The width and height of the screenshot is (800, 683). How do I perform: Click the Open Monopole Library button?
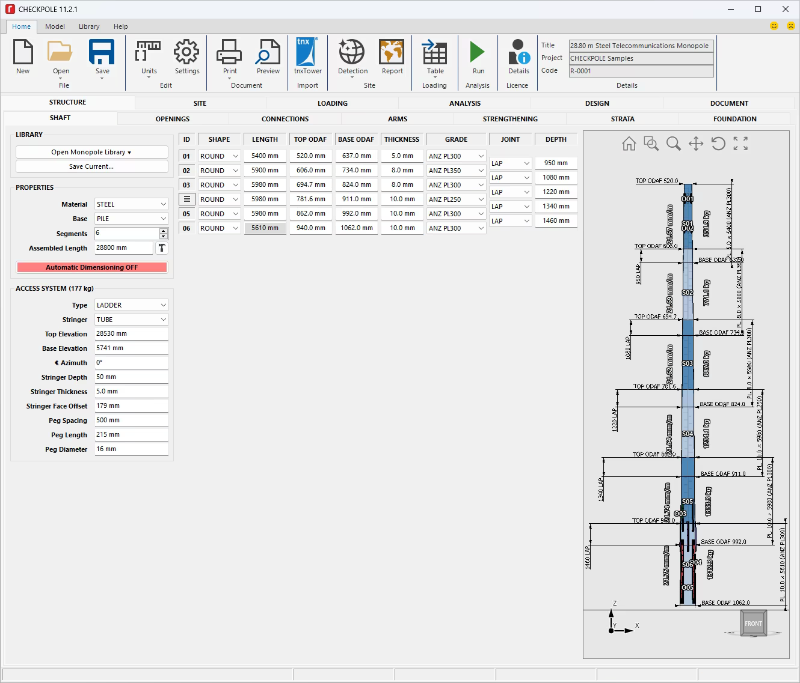[92, 152]
